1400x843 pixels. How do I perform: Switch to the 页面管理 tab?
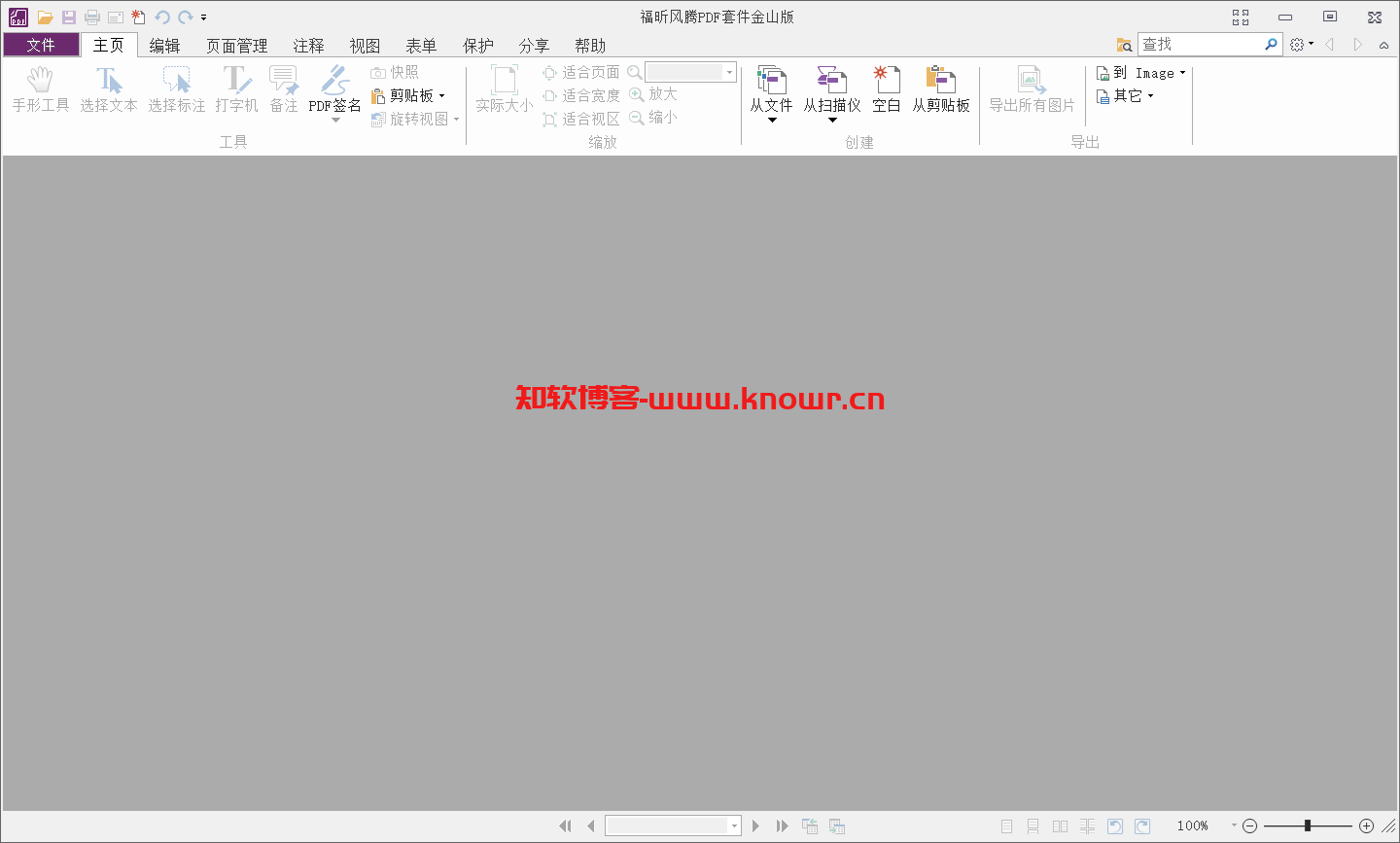pyautogui.click(x=236, y=46)
